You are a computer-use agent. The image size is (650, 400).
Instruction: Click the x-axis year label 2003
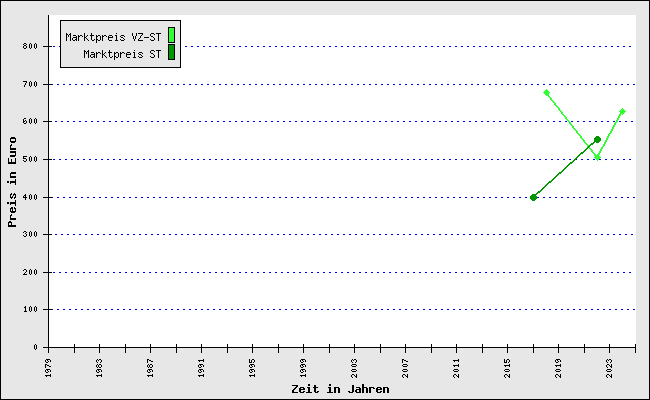click(354, 368)
